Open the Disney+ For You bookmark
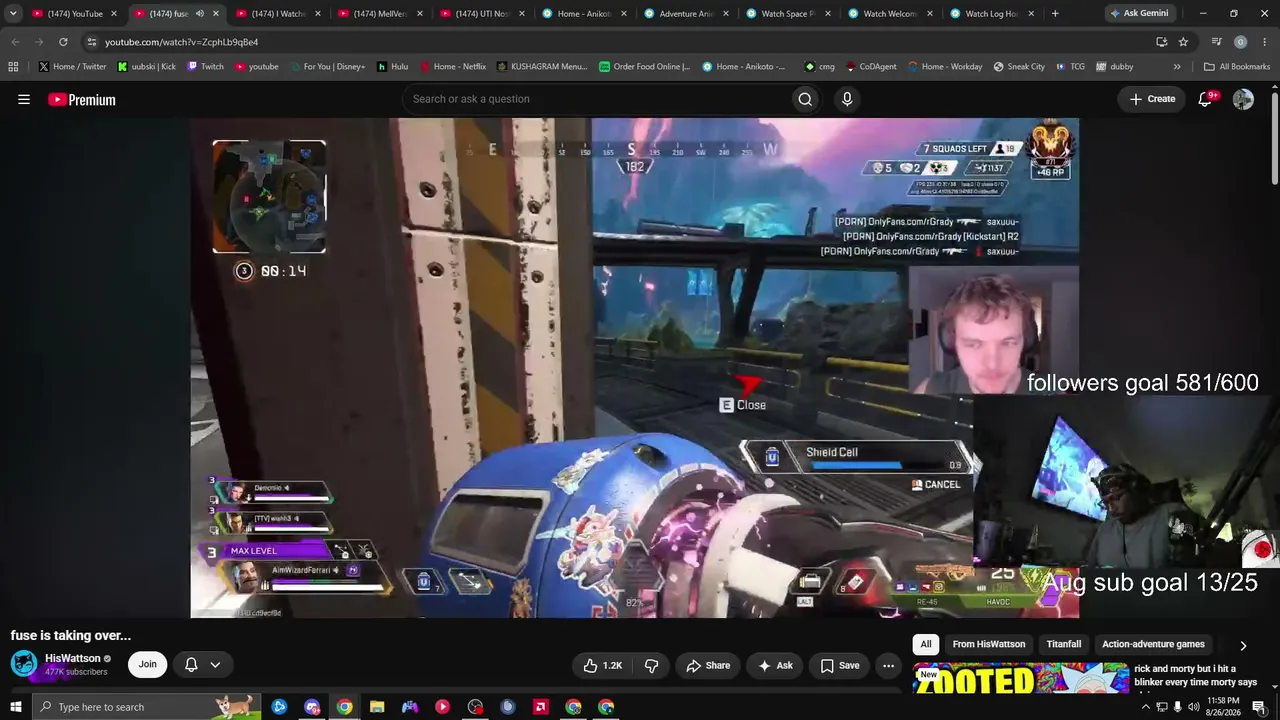Screen dimensions: 1280x720 click(327, 67)
